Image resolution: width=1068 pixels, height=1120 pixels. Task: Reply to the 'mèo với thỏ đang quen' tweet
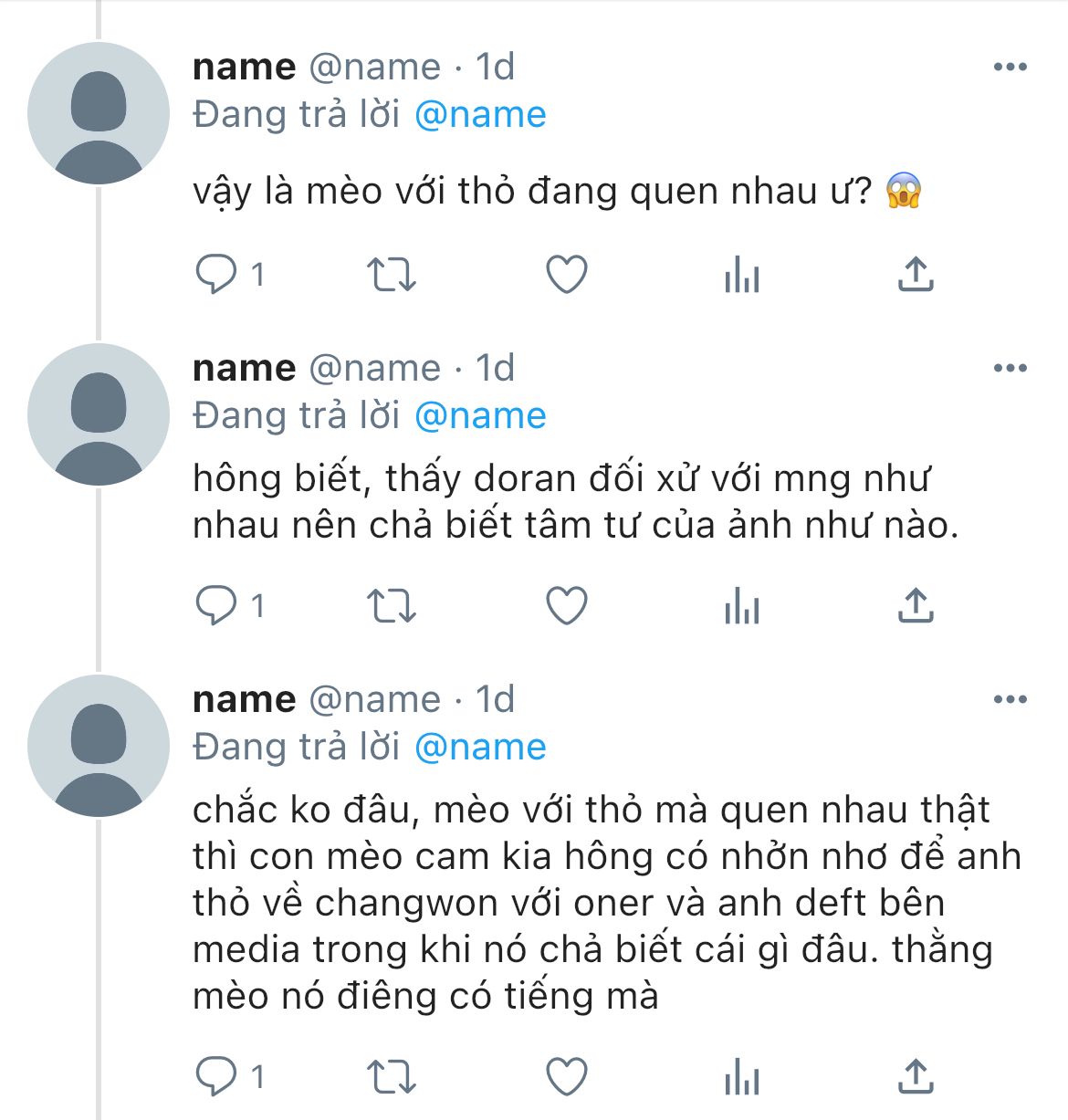point(216,274)
